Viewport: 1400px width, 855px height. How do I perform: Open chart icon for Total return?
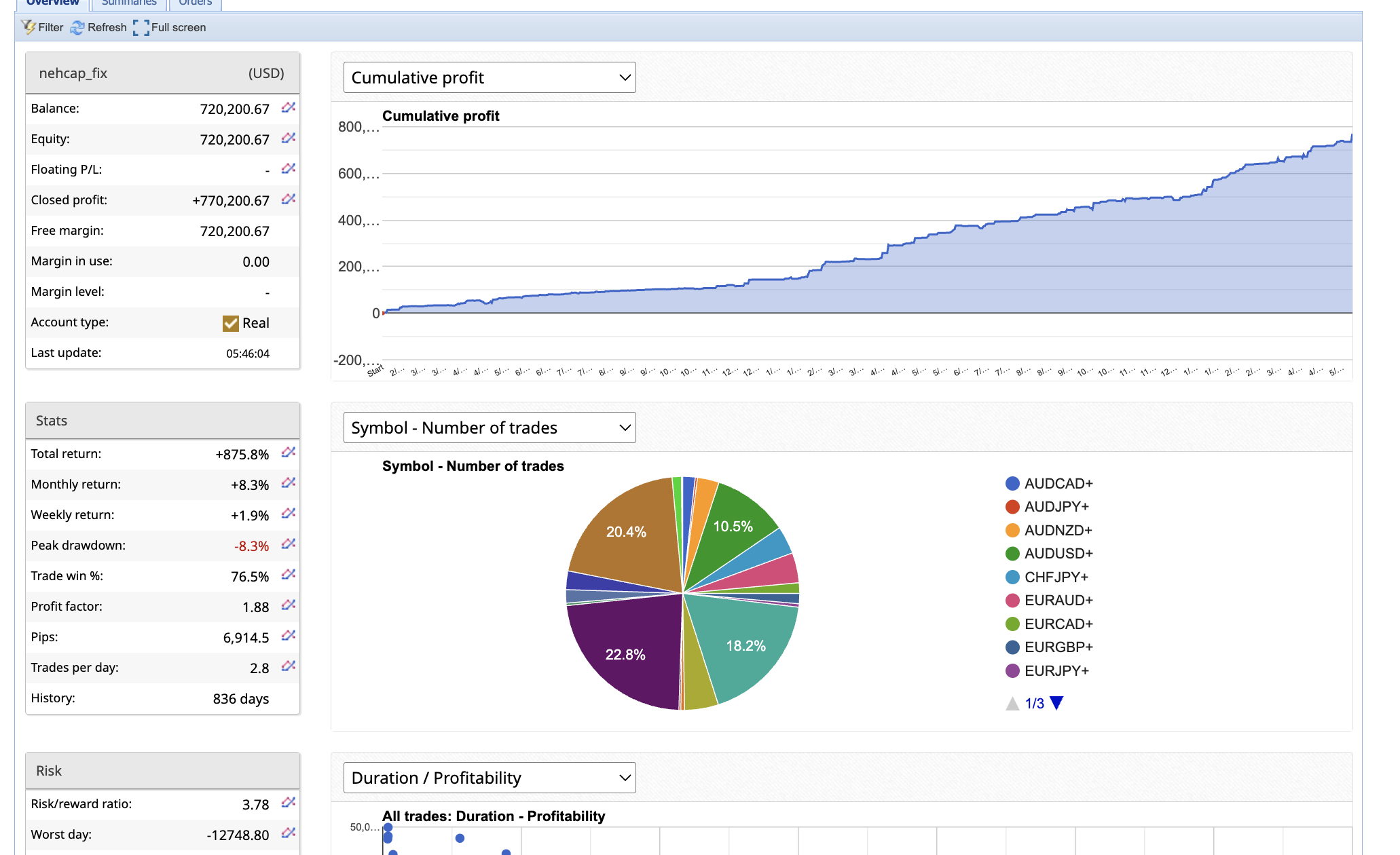click(x=289, y=453)
